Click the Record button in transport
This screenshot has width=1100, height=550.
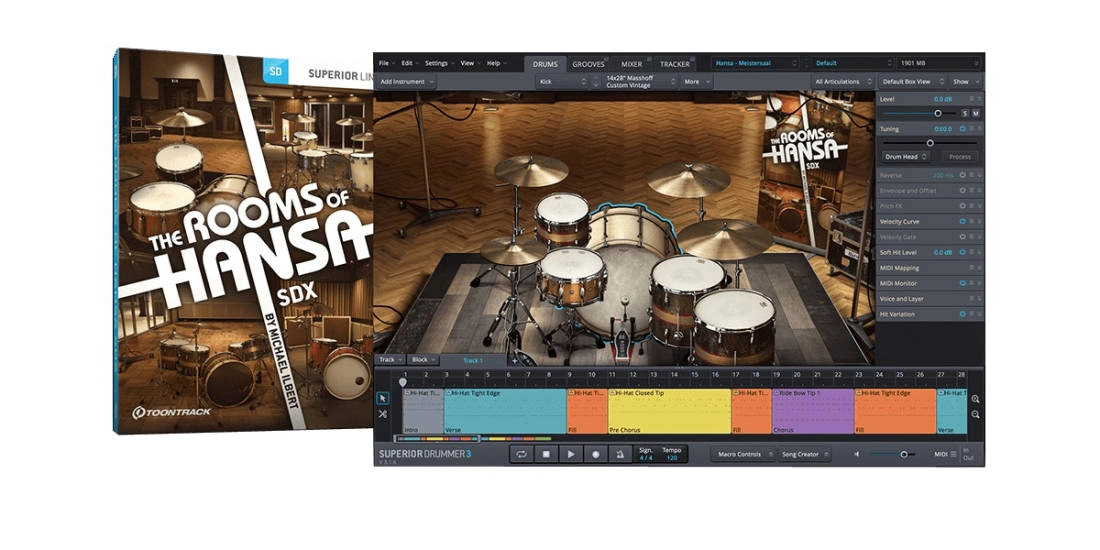[x=595, y=454]
